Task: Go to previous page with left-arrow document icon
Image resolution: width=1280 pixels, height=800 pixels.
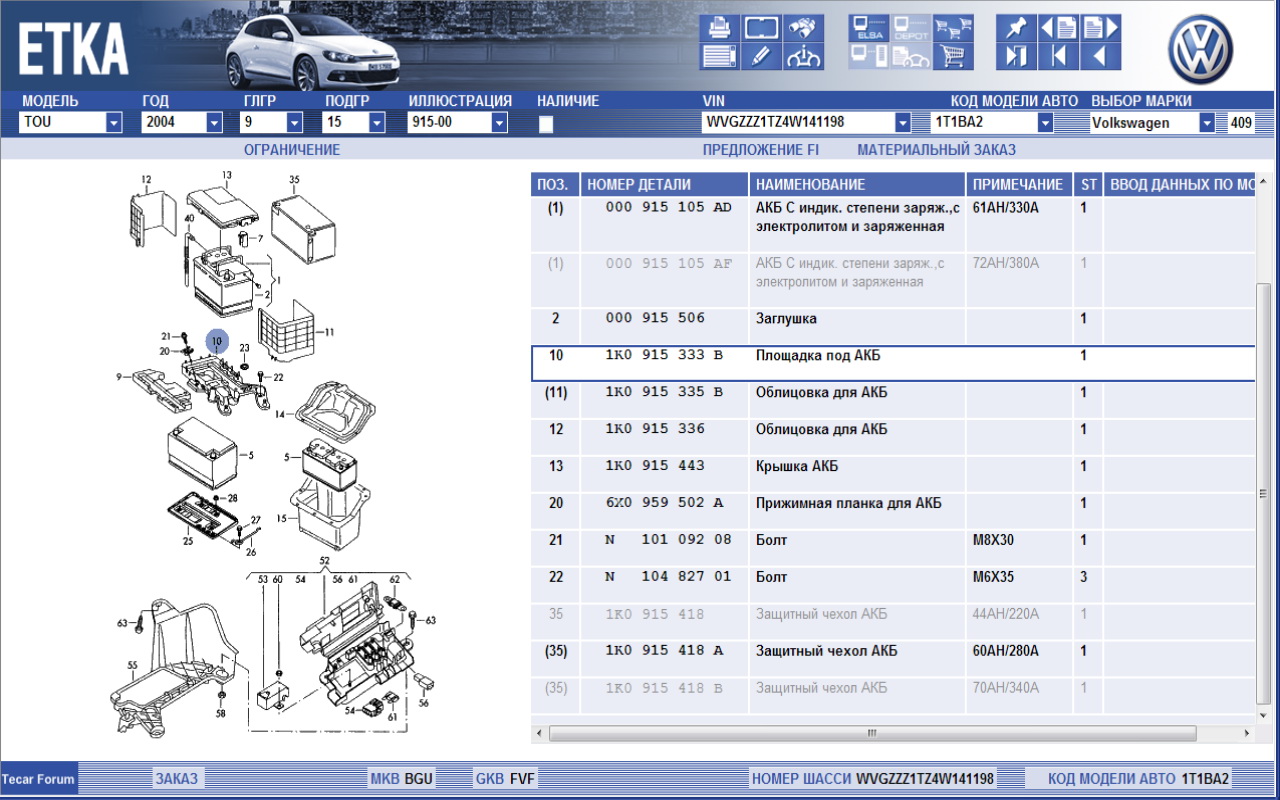Action: pos(1058,28)
